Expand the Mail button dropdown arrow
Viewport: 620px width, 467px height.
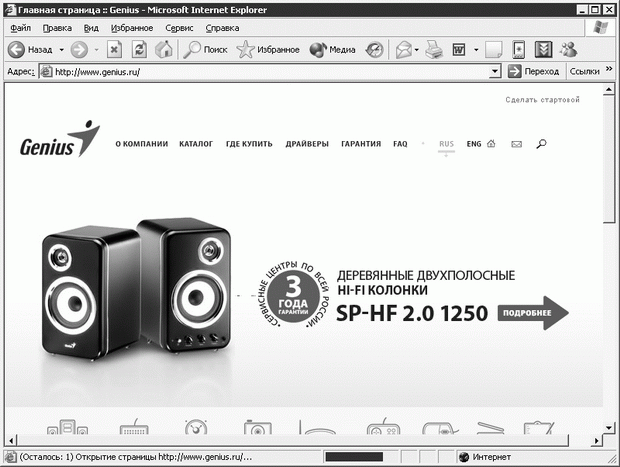[416, 49]
